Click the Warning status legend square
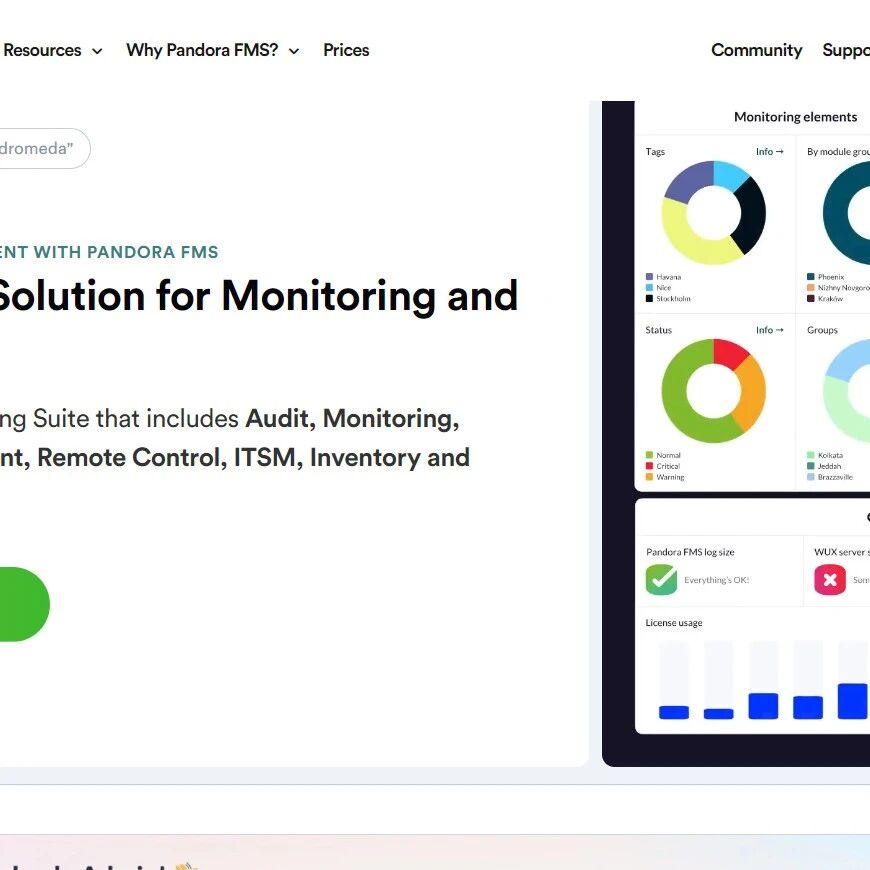 (649, 477)
